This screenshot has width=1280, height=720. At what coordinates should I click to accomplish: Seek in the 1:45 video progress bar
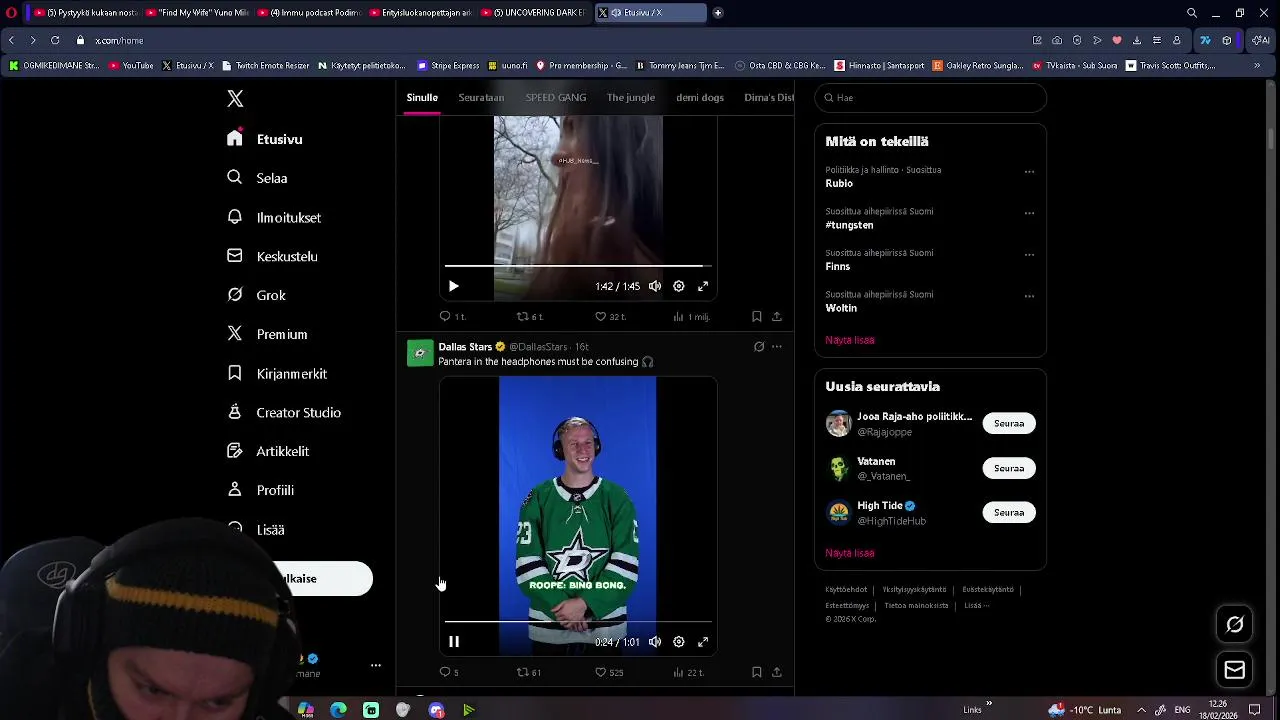578,265
